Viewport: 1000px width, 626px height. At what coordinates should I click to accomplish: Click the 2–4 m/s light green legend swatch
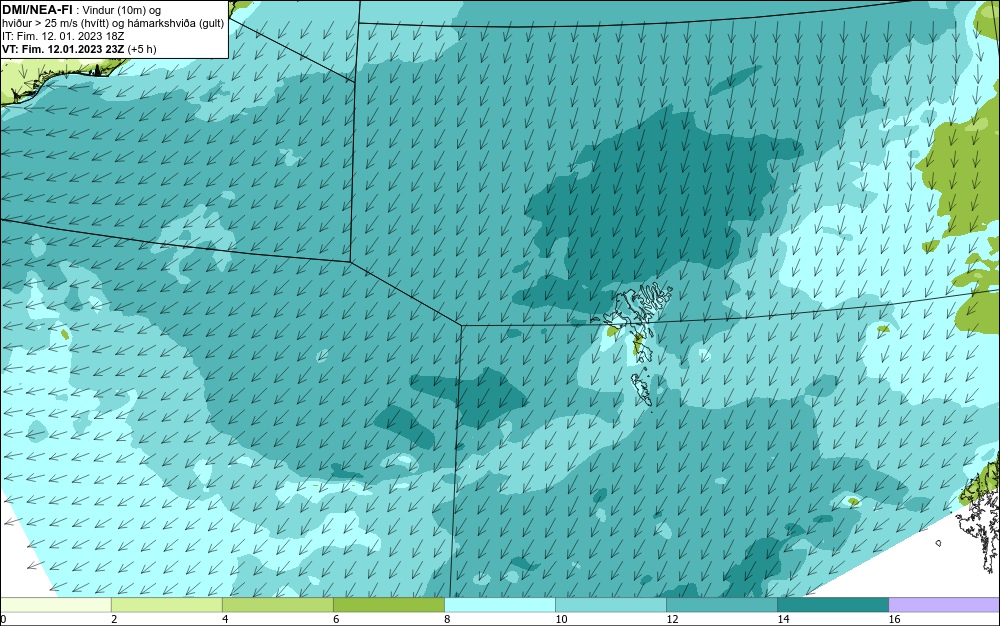coord(166,605)
